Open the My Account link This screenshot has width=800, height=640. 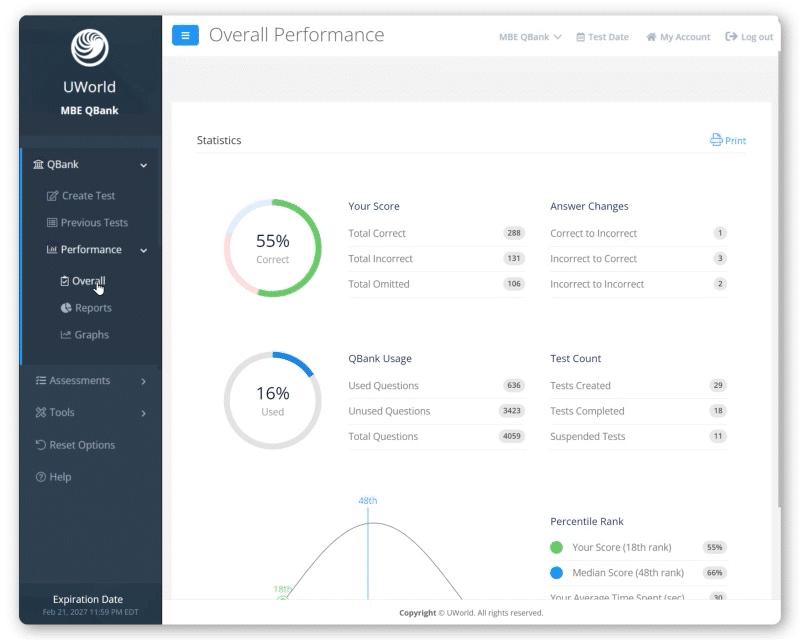[678, 37]
